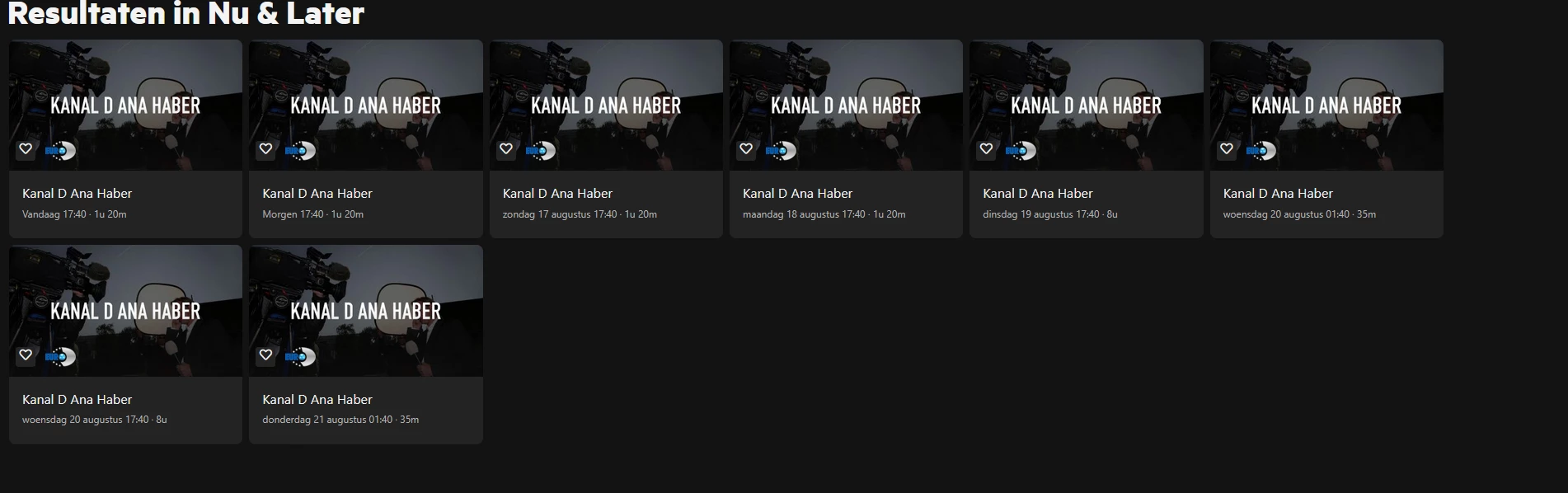
Task: Click channel logo on maandag 18 augustus card
Action: point(781,151)
